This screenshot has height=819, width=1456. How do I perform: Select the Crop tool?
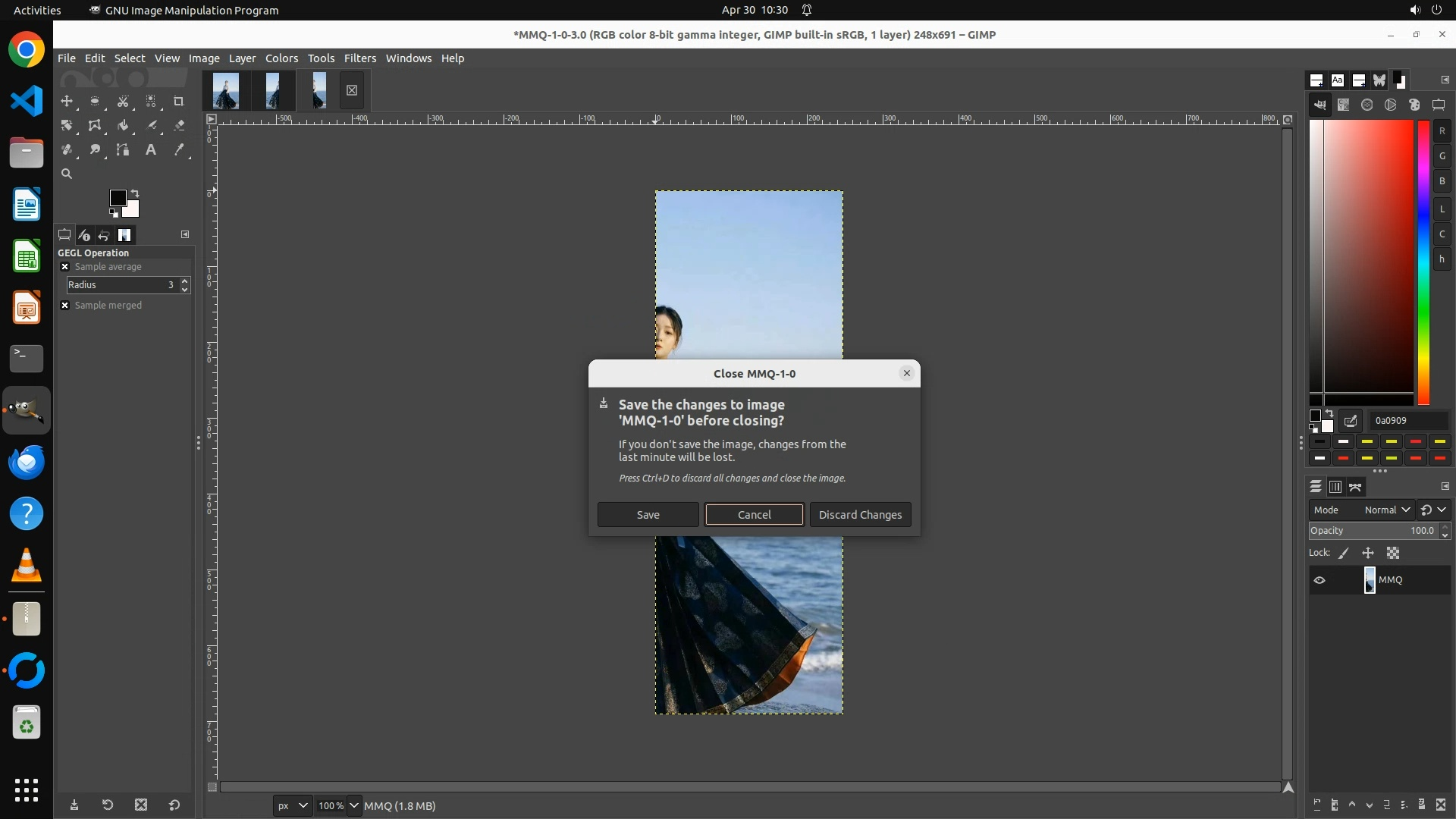pos(179,101)
